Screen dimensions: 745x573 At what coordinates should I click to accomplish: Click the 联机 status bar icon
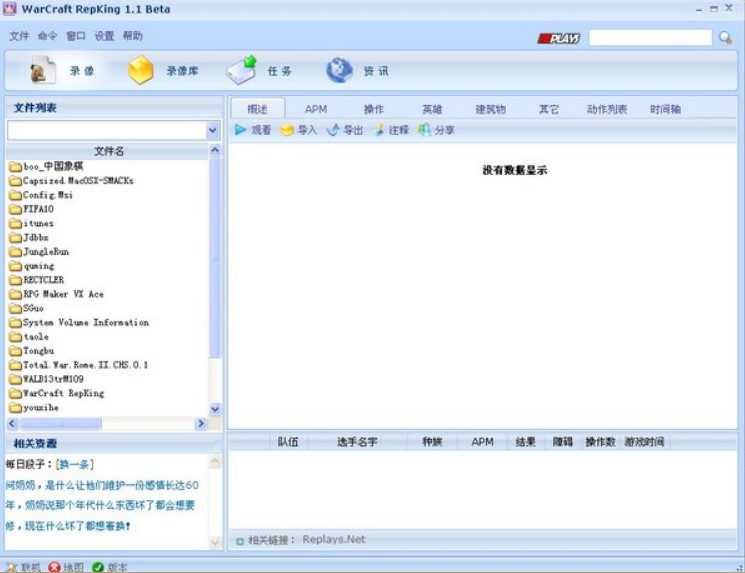[x=11, y=567]
